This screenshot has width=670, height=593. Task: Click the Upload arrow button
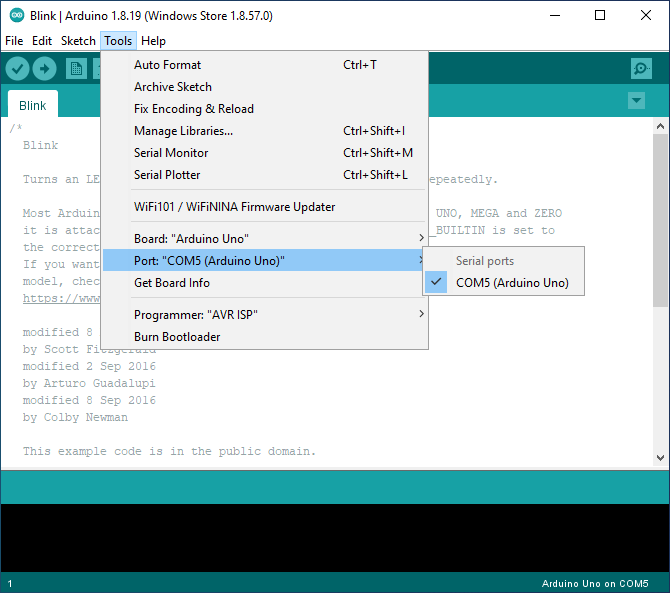tap(44, 69)
